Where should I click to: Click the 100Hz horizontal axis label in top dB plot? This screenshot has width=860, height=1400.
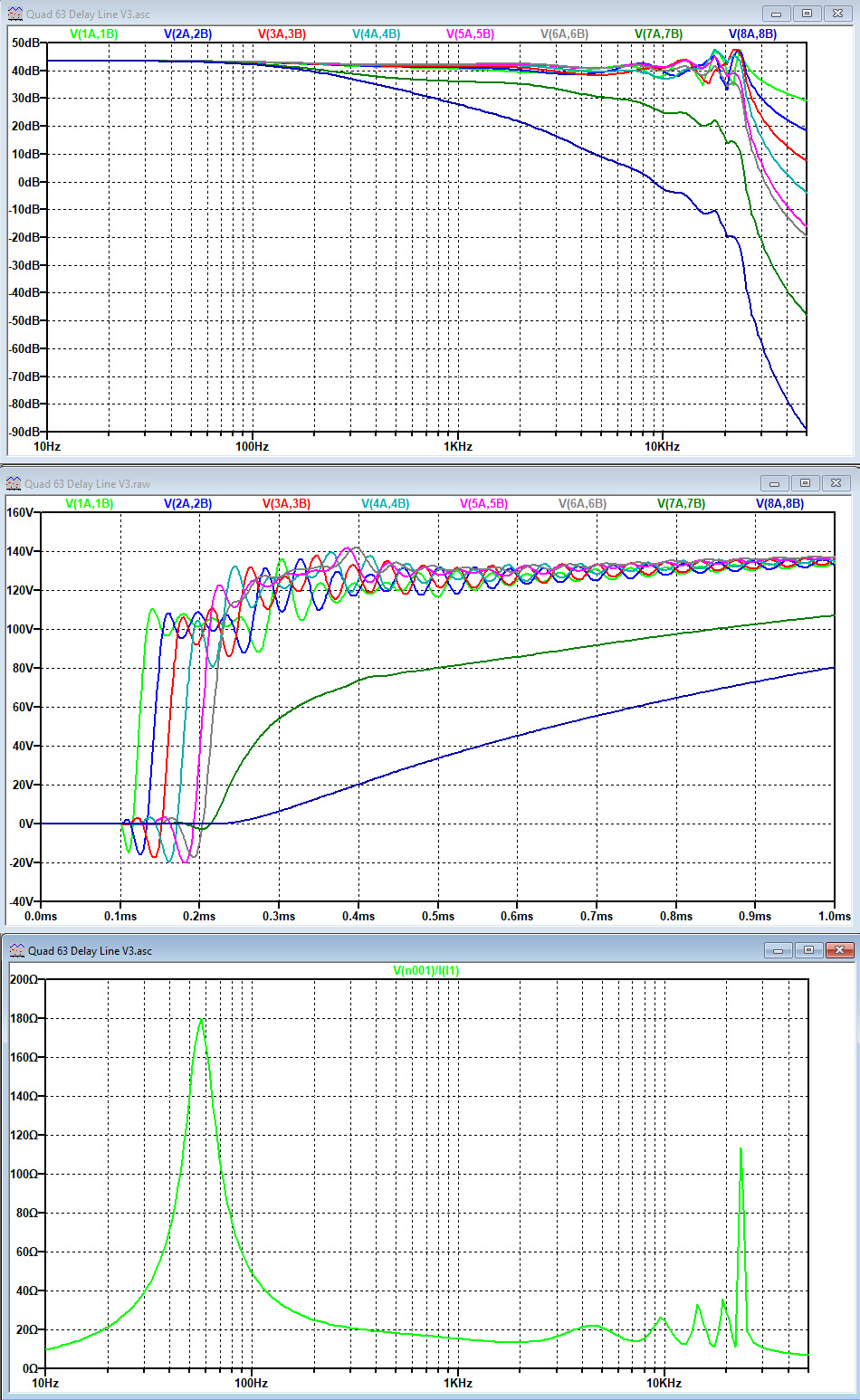pos(252,446)
